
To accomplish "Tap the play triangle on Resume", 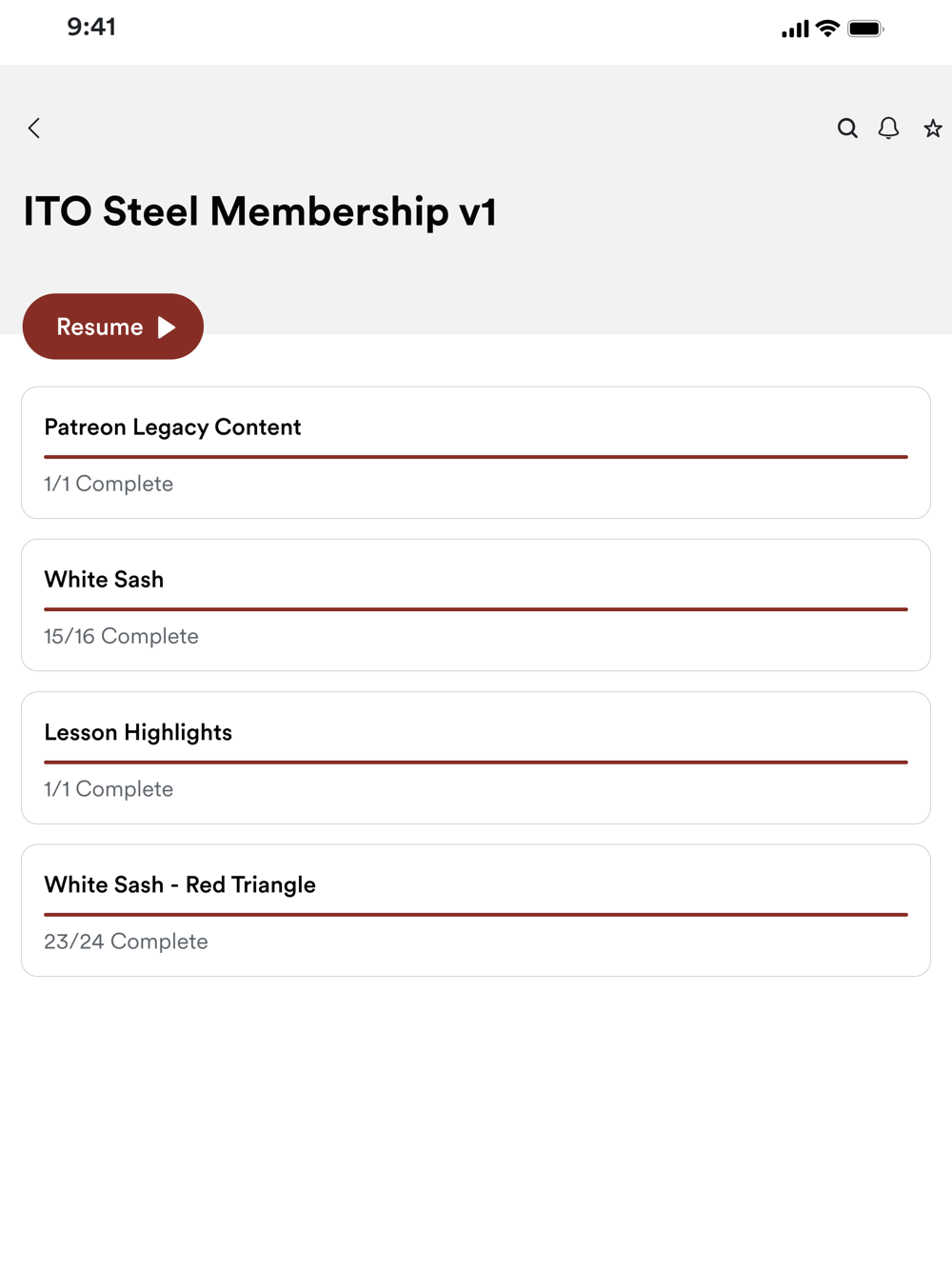I will (167, 327).
